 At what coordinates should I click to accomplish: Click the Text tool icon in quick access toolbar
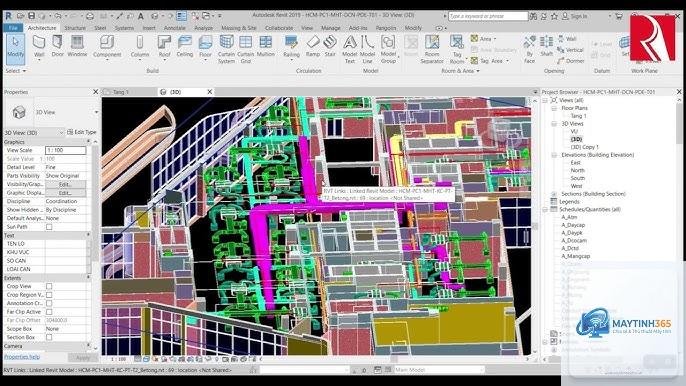pyautogui.click(x=141, y=16)
